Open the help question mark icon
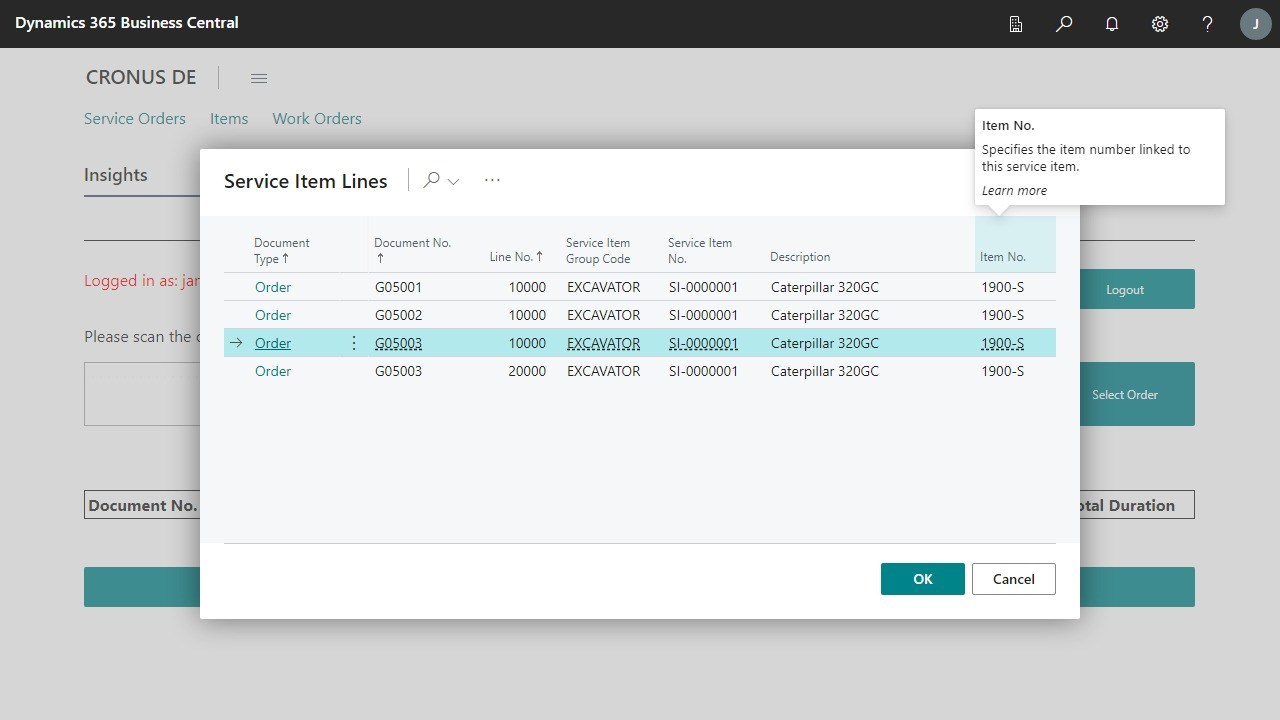Screen dimensions: 1280x720 pos(1207,23)
